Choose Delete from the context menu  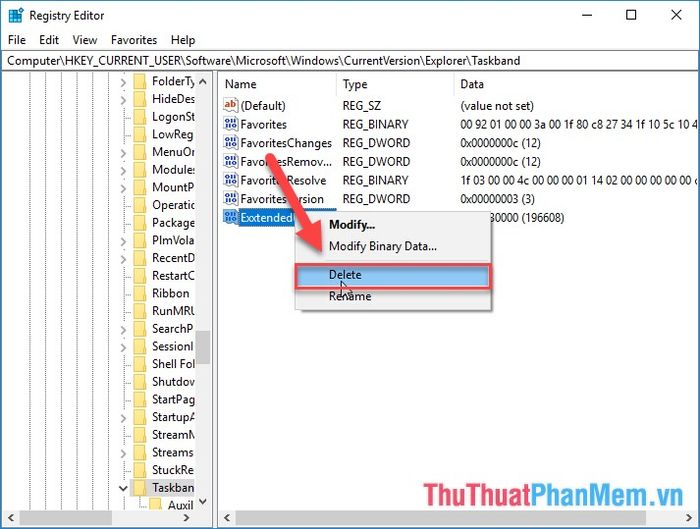(x=393, y=275)
